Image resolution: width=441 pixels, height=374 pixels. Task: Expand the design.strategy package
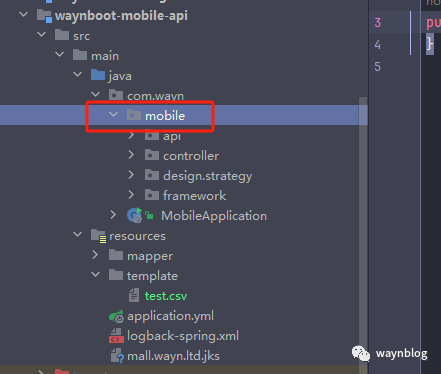coord(131,175)
